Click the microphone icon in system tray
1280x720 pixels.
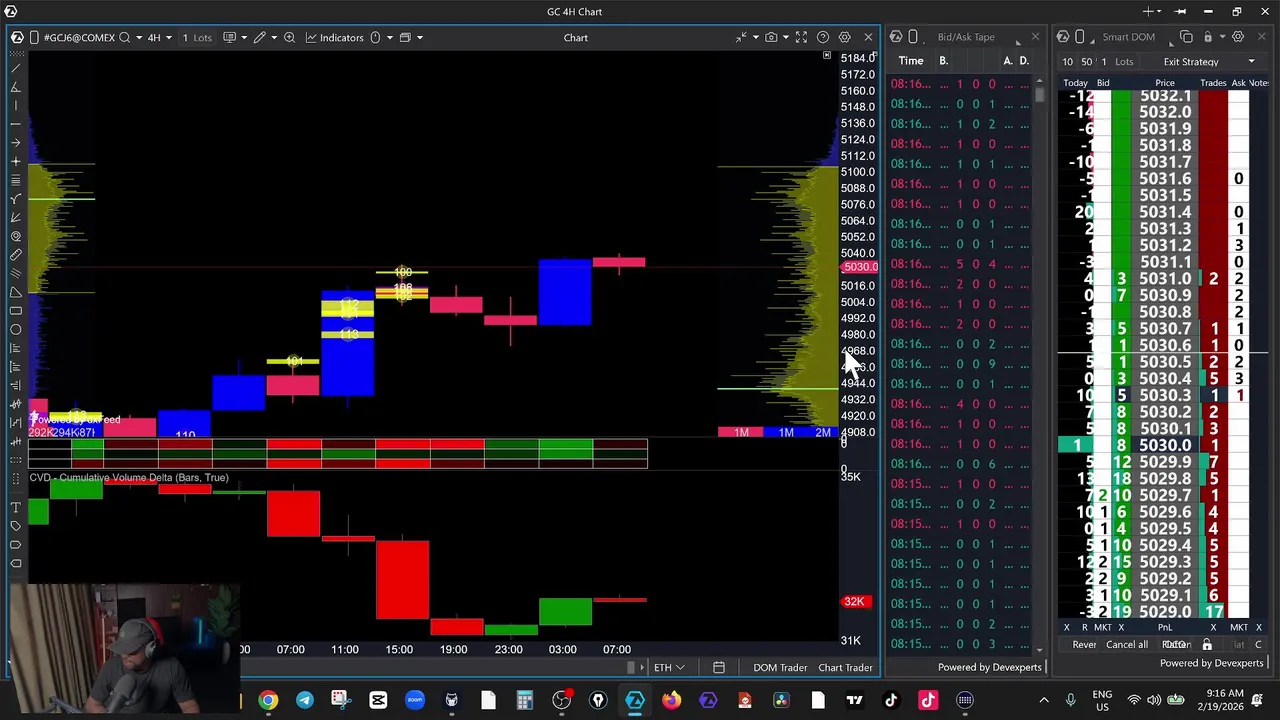[x=1070, y=700]
